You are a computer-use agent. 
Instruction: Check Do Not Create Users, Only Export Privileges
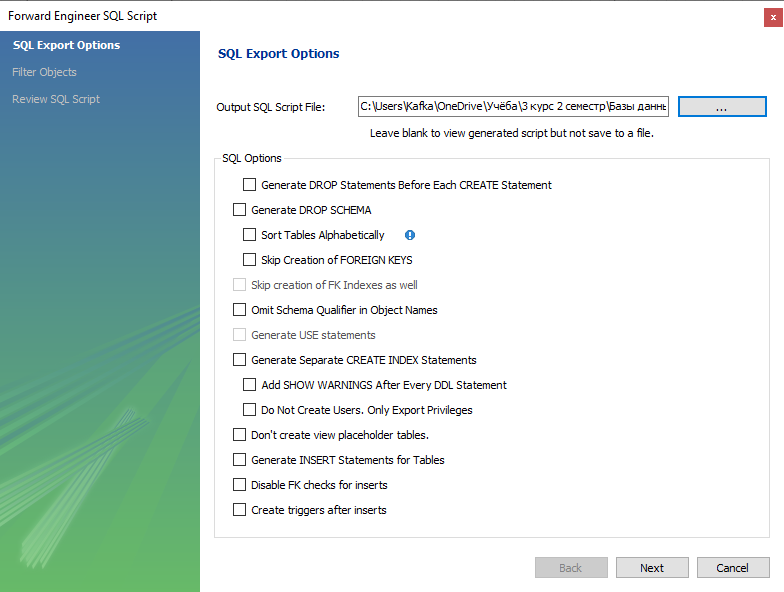point(250,410)
